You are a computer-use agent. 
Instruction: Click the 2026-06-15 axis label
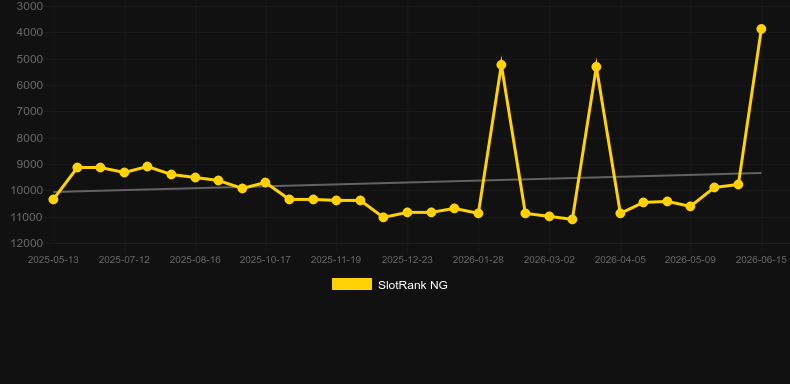761,260
